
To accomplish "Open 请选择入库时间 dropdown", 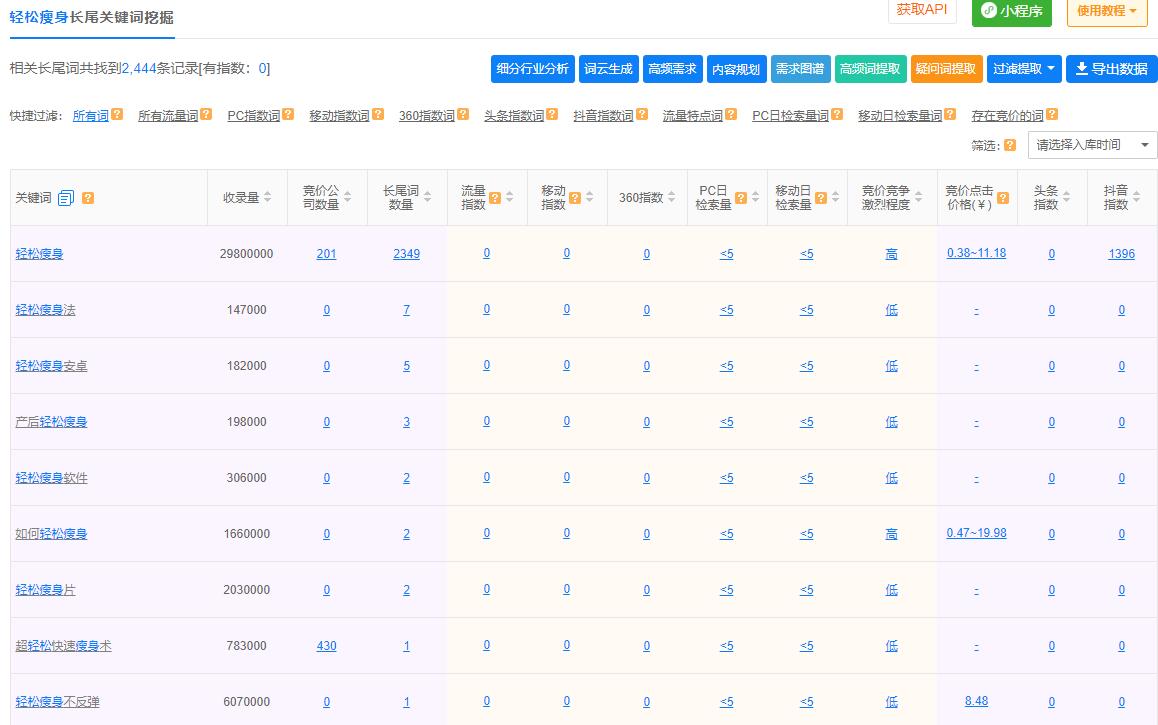I will point(1092,145).
